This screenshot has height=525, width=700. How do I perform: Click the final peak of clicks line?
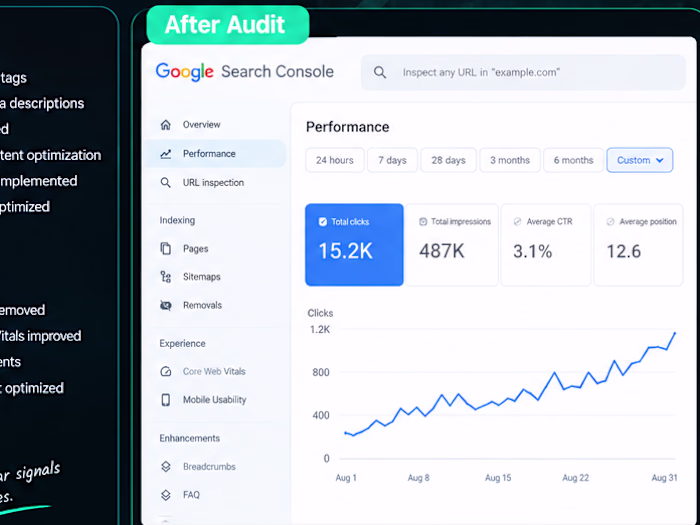tap(675, 333)
